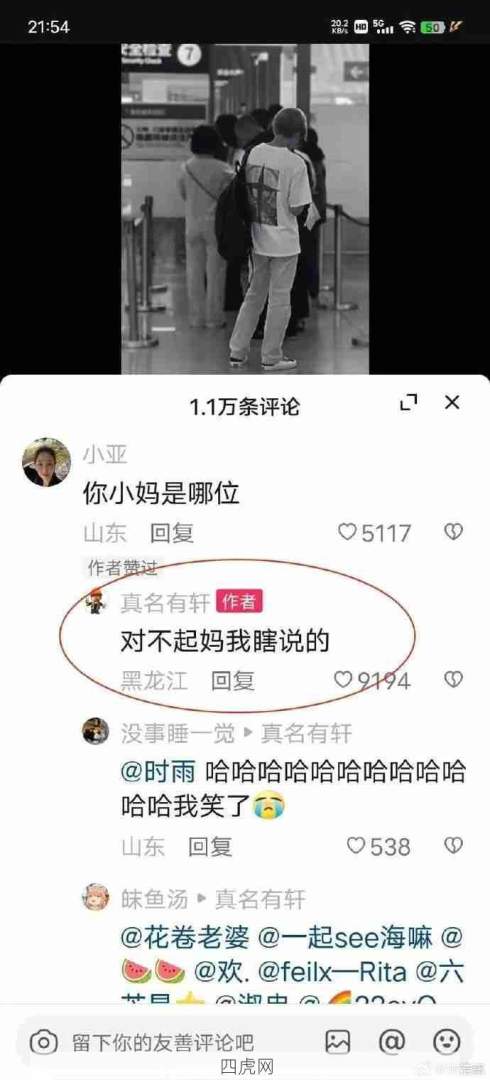This screenshot has height=1080, width=490.
Task: Open emoji picker in comment bar
Action: click(446, 1042)
